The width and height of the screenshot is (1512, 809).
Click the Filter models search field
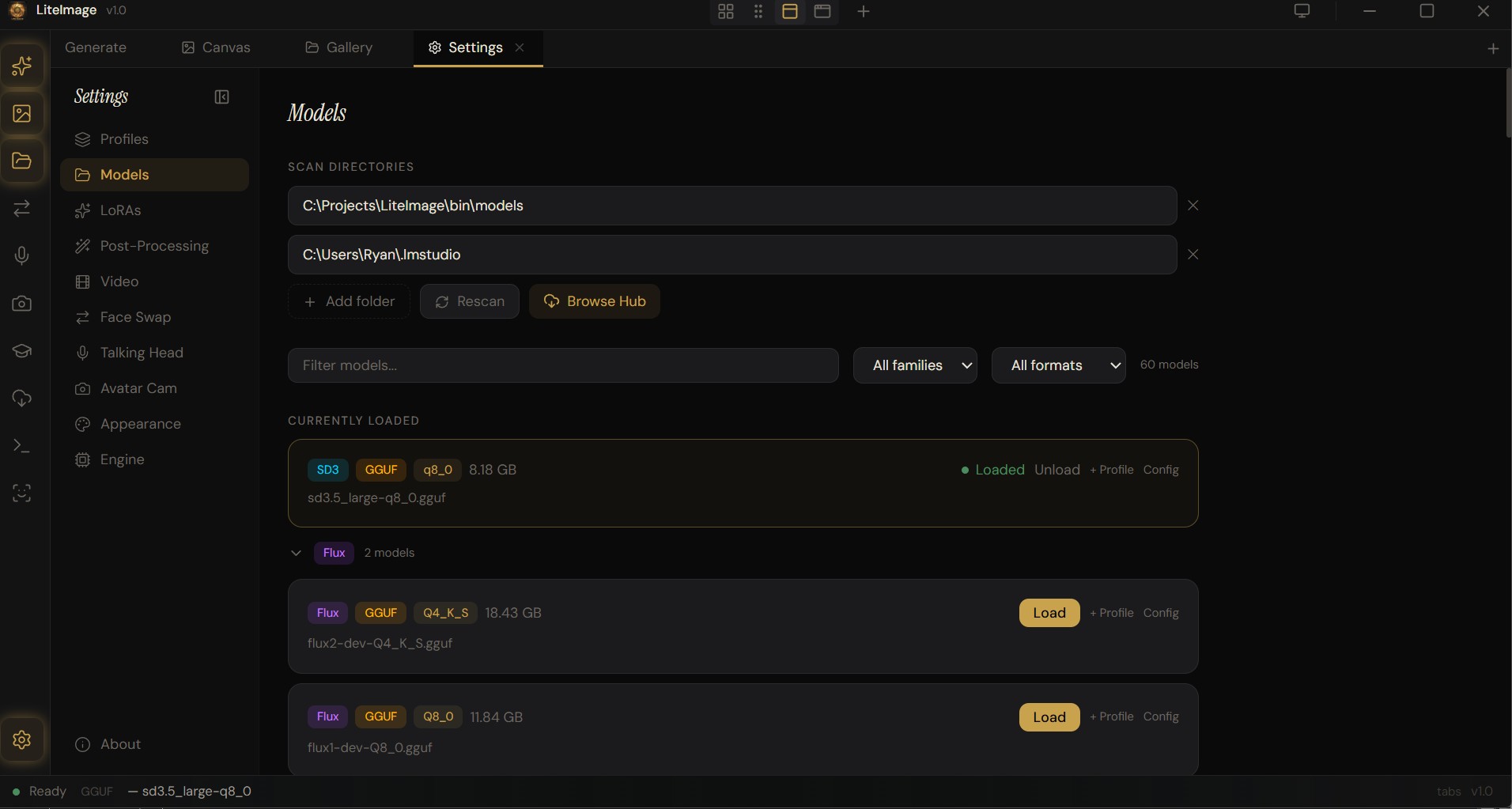click(x=562, y=365)
